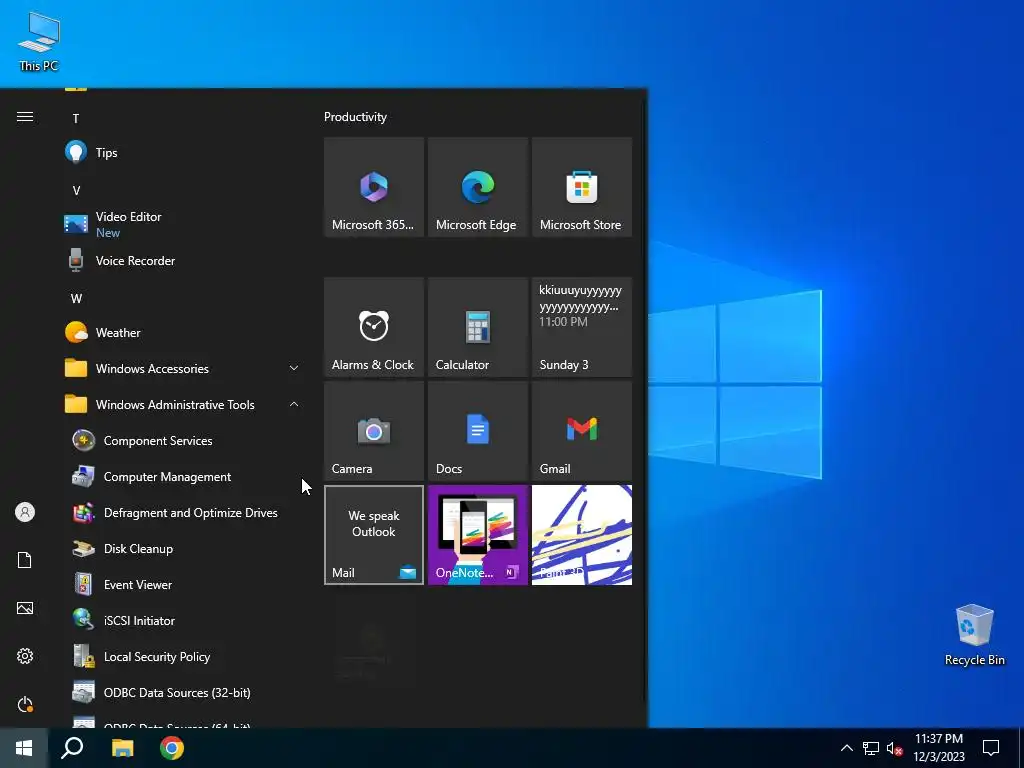1024x768 pixels.
Task: Open network status tray icon
Action: [x=871, y=748]
